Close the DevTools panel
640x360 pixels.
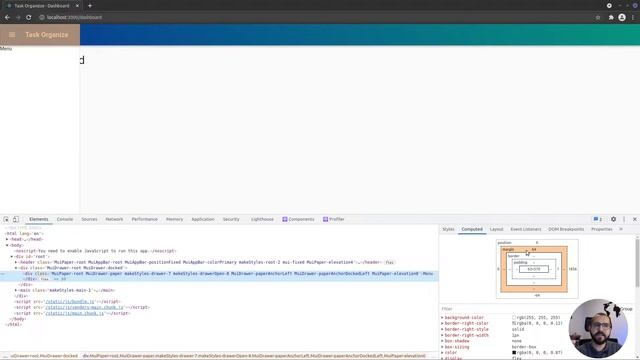click(x=635, y=219)
